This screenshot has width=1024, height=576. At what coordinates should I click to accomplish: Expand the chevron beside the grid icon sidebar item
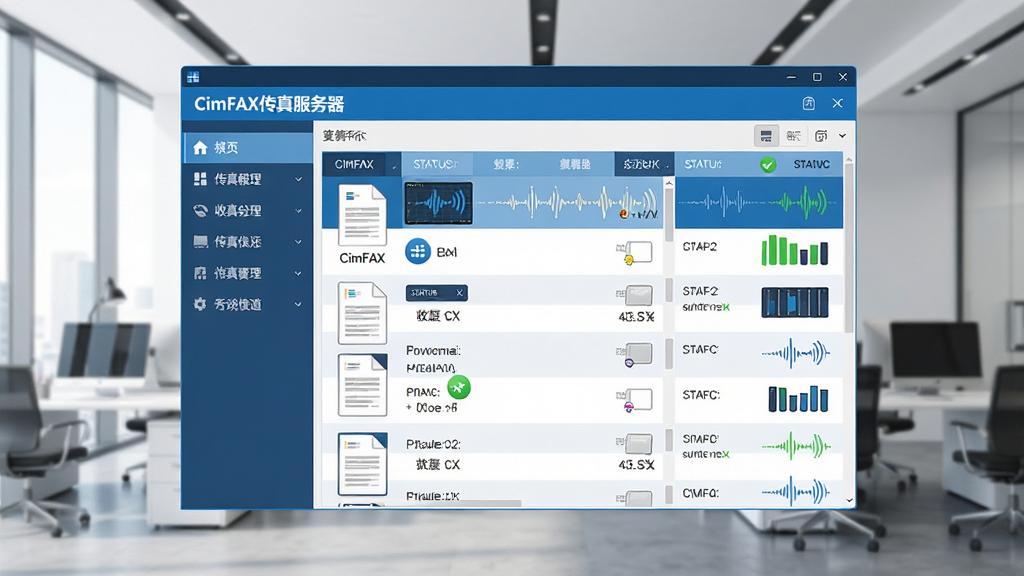coord(298,179)
